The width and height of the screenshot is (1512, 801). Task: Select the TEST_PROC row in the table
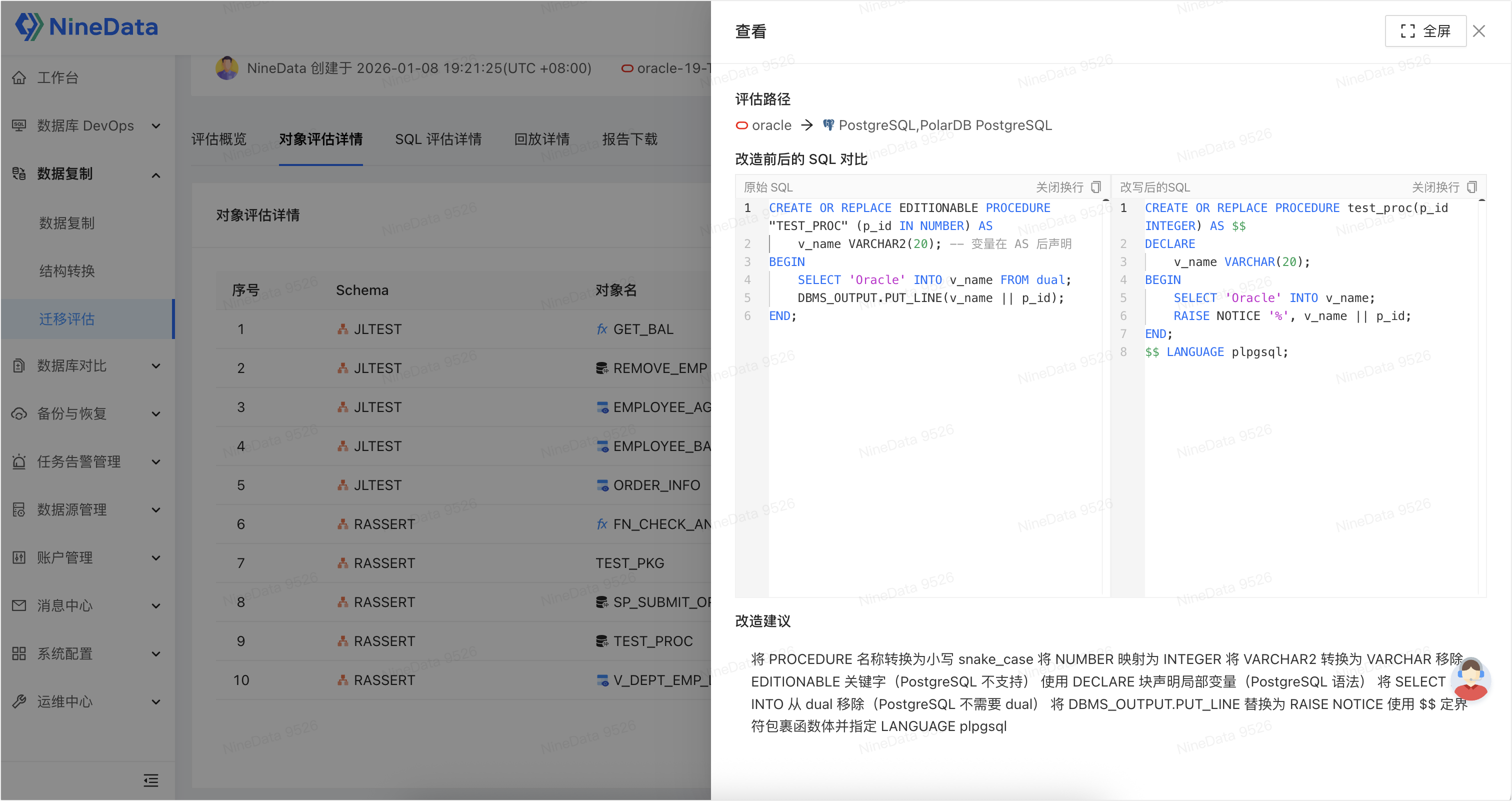pyautogui.click(x=652, y=641)
